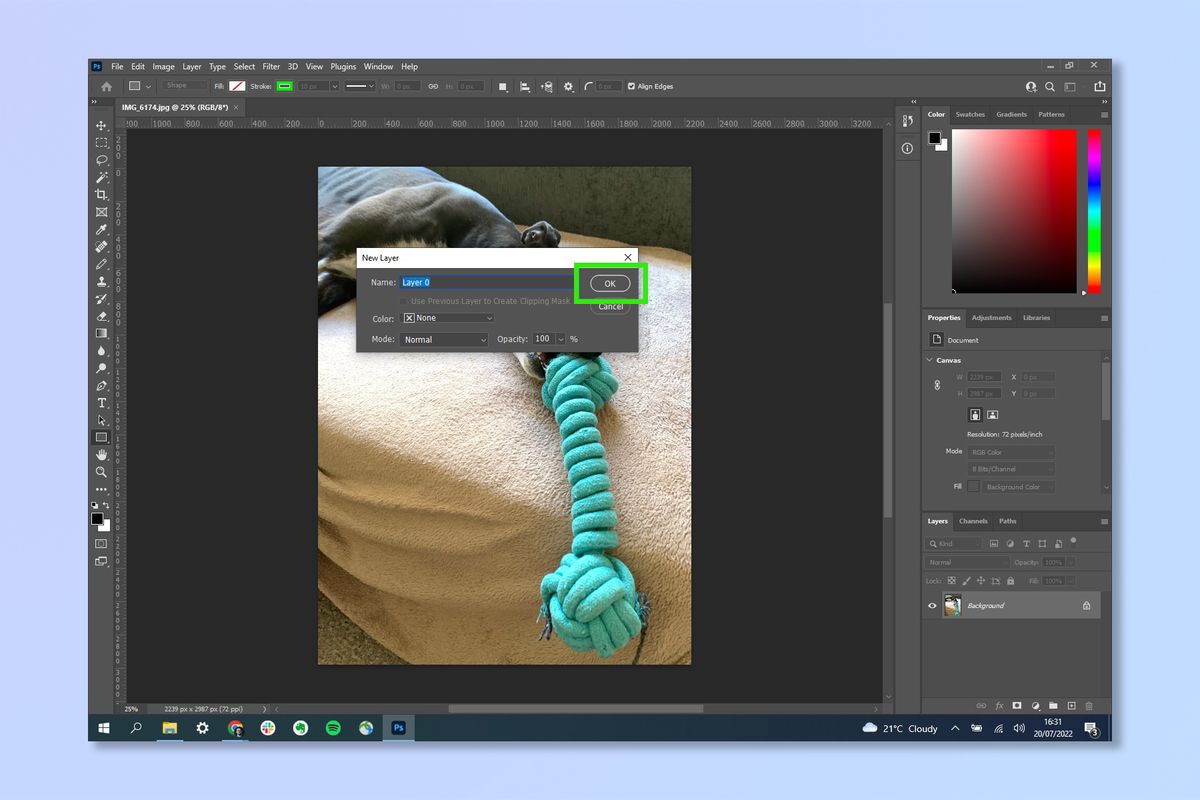Open the Create New Layer icon

coord(1071,705)
